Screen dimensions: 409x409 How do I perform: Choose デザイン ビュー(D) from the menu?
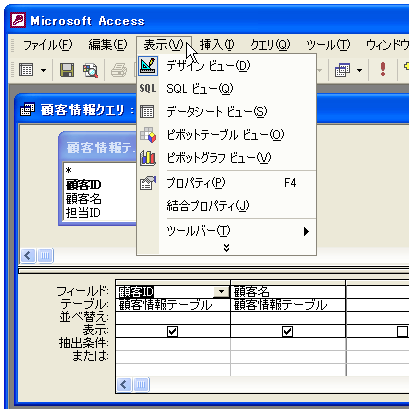226,66
